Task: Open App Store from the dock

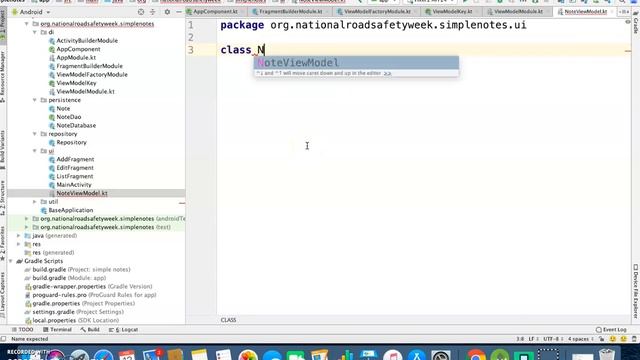Action: click(x=417, y=355)
